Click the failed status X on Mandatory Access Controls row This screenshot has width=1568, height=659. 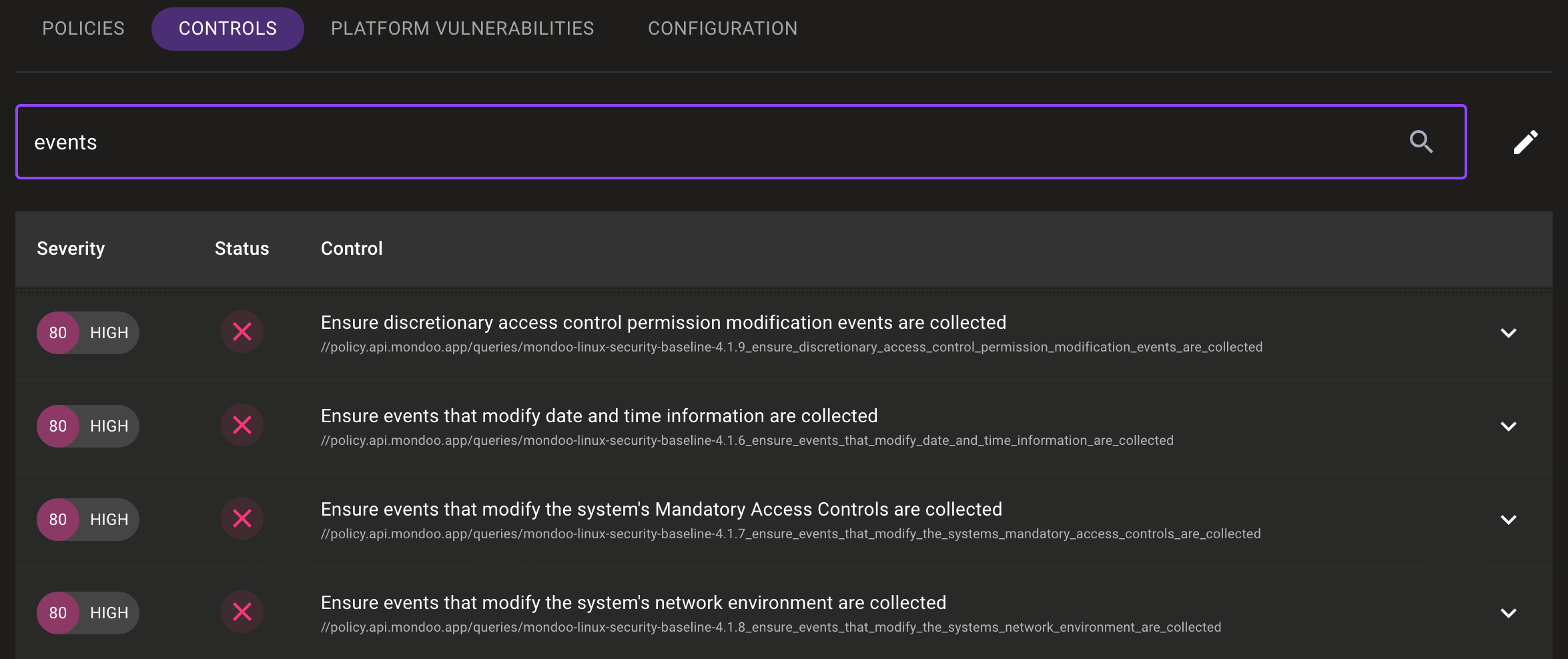point(242,518)
